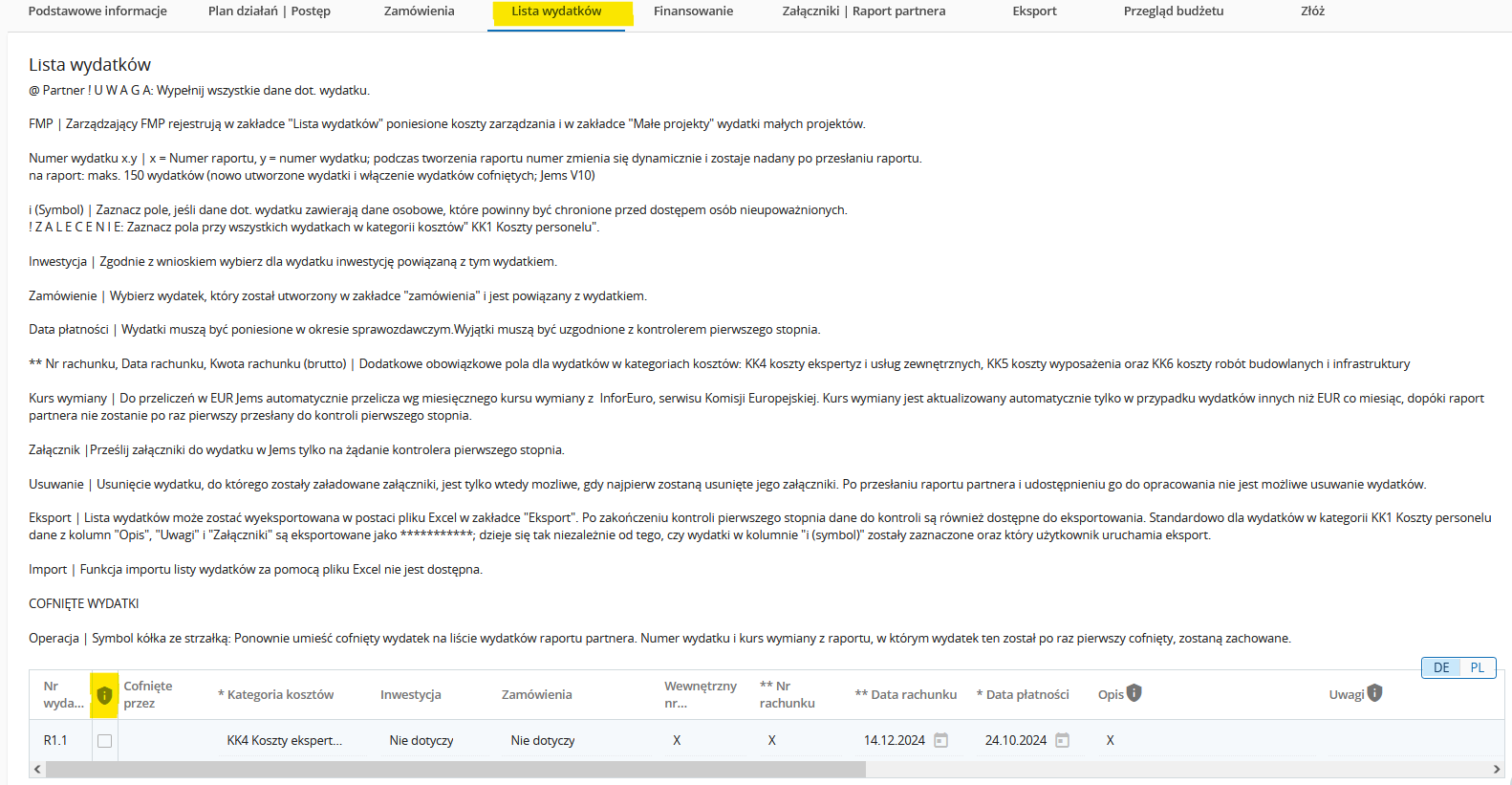Click the Nr wyda... column header
Screen dimensions: 1512x785
click(x=64, y=694)
